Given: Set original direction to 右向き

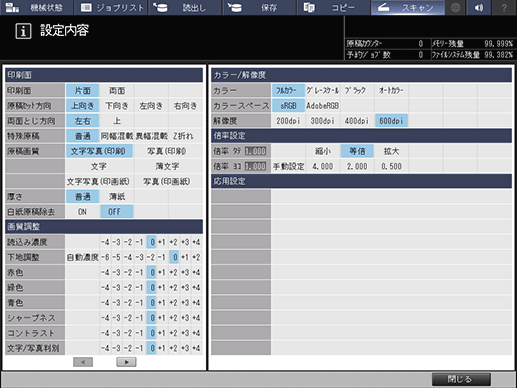Looking at the screenshot, I should [185, 106].
